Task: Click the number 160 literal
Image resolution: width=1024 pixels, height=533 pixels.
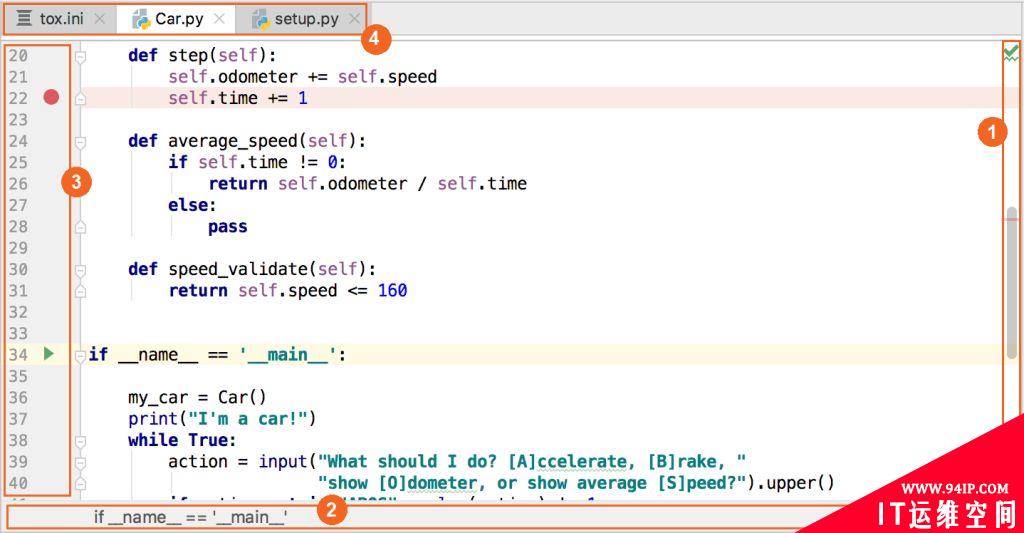Action: tap(392, 291)
